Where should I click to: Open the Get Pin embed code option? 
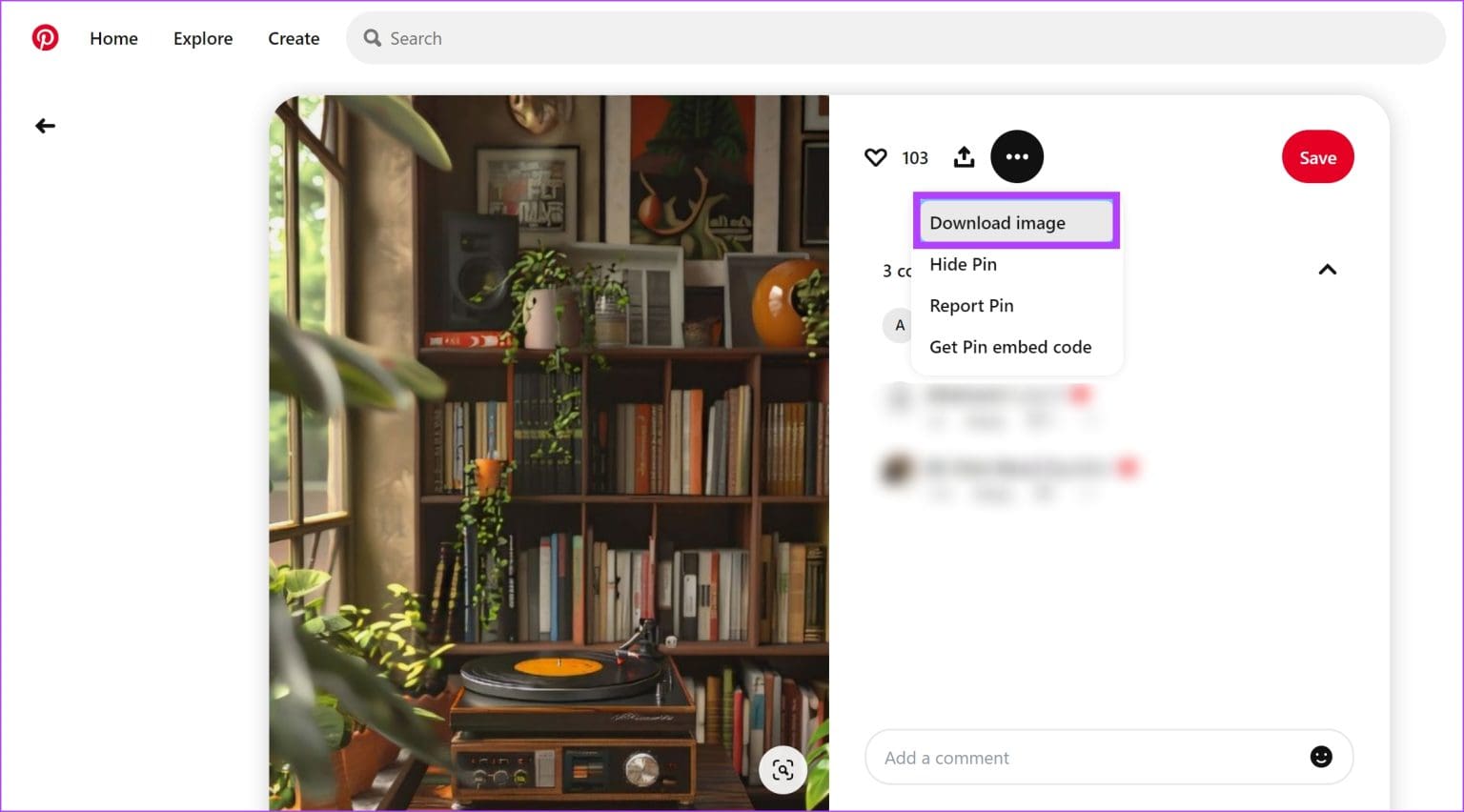pos(1010,346)
